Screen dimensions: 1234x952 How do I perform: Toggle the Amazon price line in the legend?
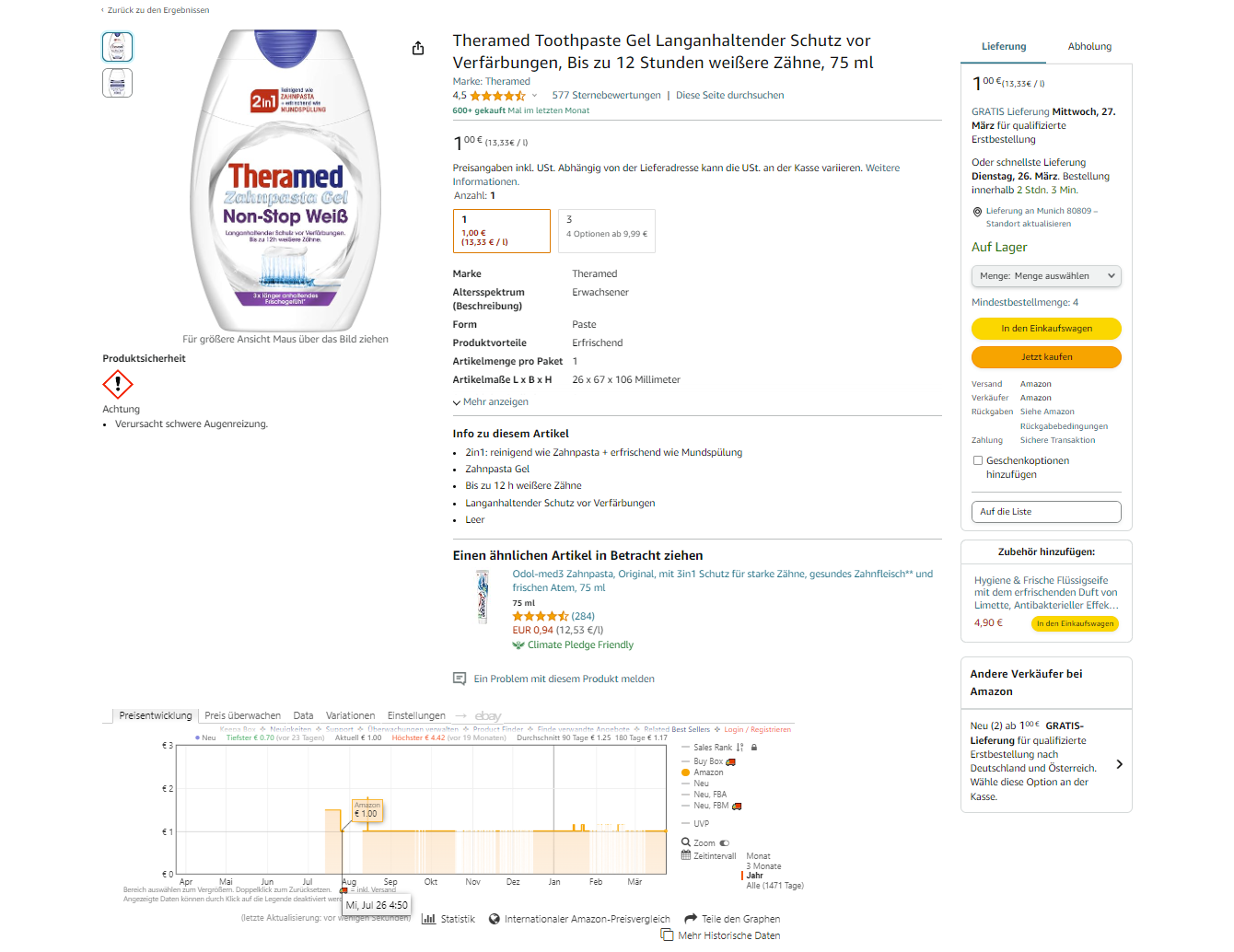coord(708,772)
